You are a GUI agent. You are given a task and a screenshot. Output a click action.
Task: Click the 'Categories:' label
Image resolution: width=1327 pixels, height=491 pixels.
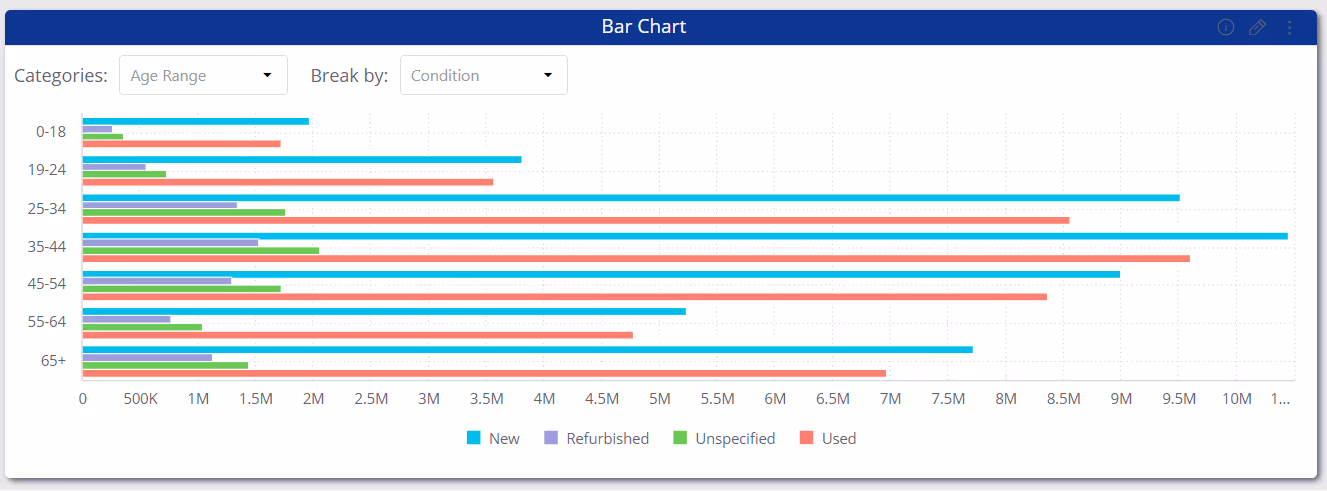click(61, 75)
